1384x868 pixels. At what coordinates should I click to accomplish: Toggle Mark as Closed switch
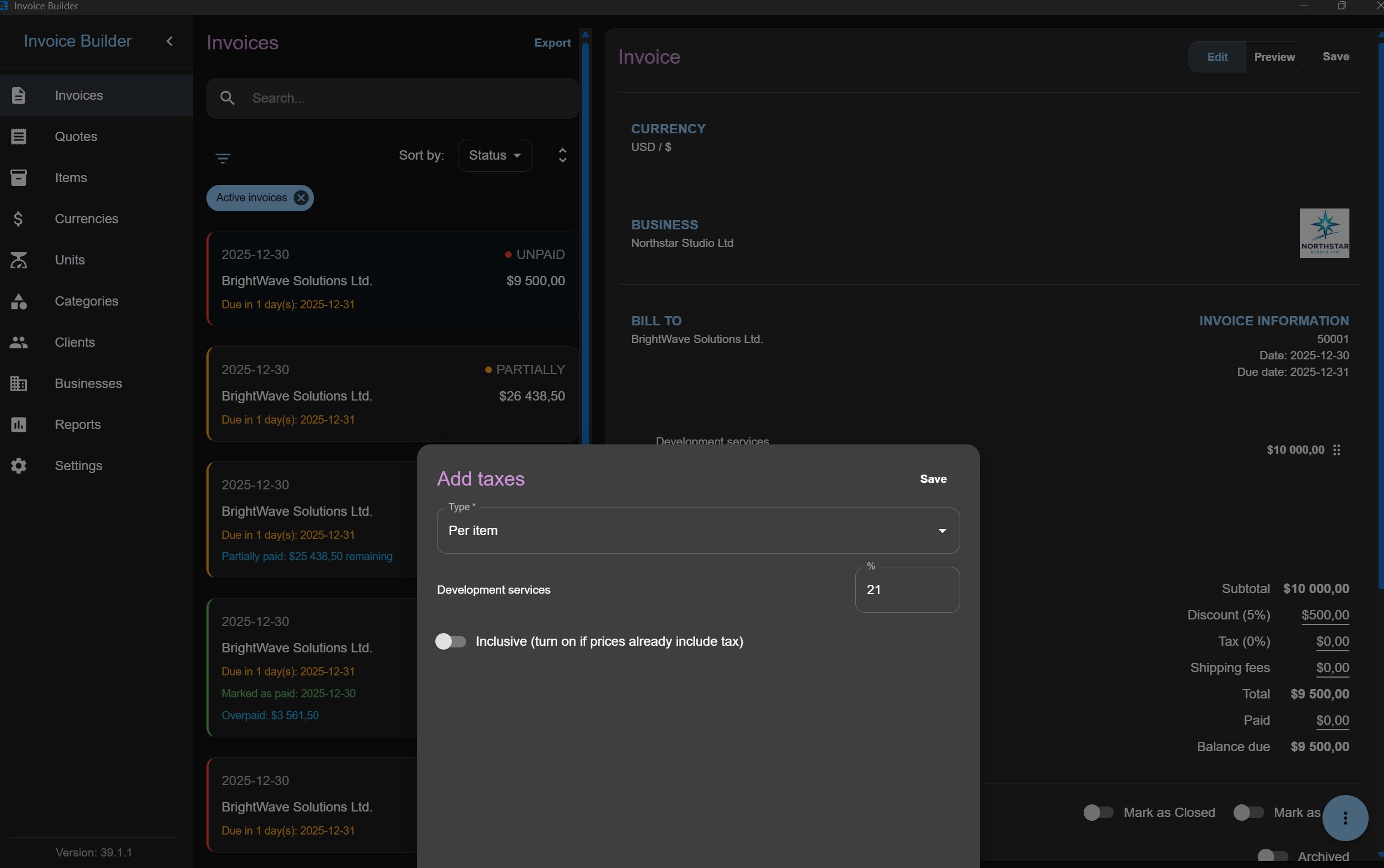[1099, 813]
